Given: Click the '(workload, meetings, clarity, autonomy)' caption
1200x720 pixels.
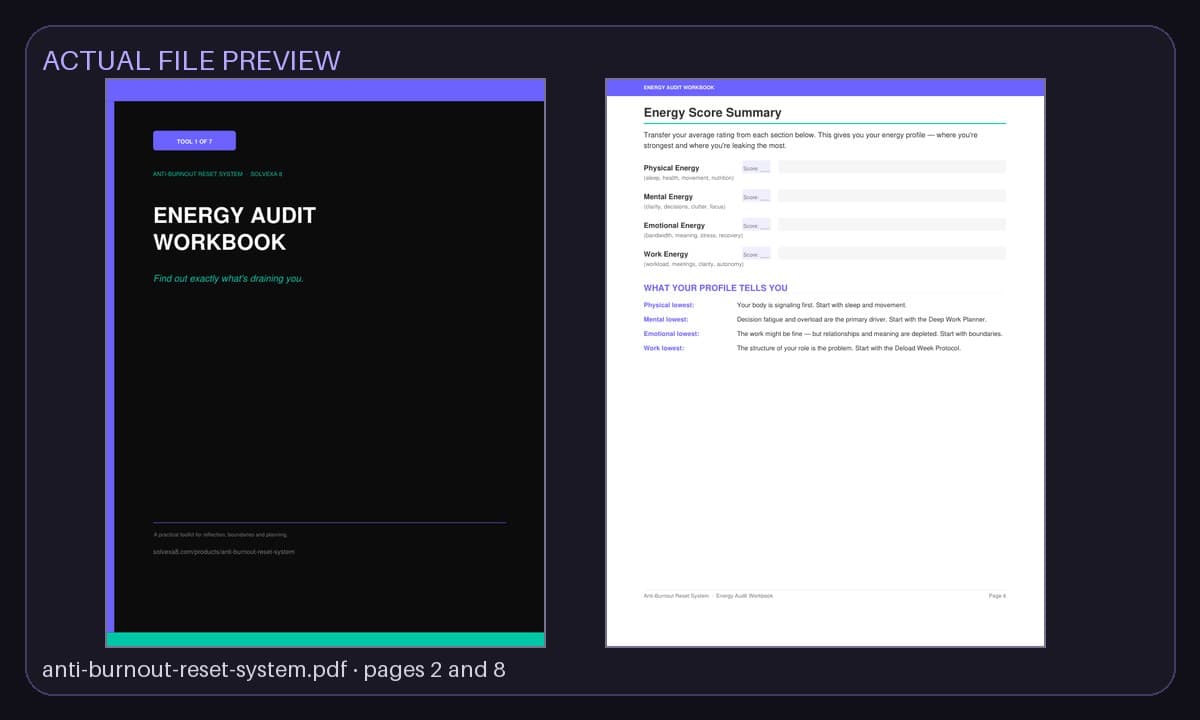Looking at the screenshot, I should tap(693, 264).
